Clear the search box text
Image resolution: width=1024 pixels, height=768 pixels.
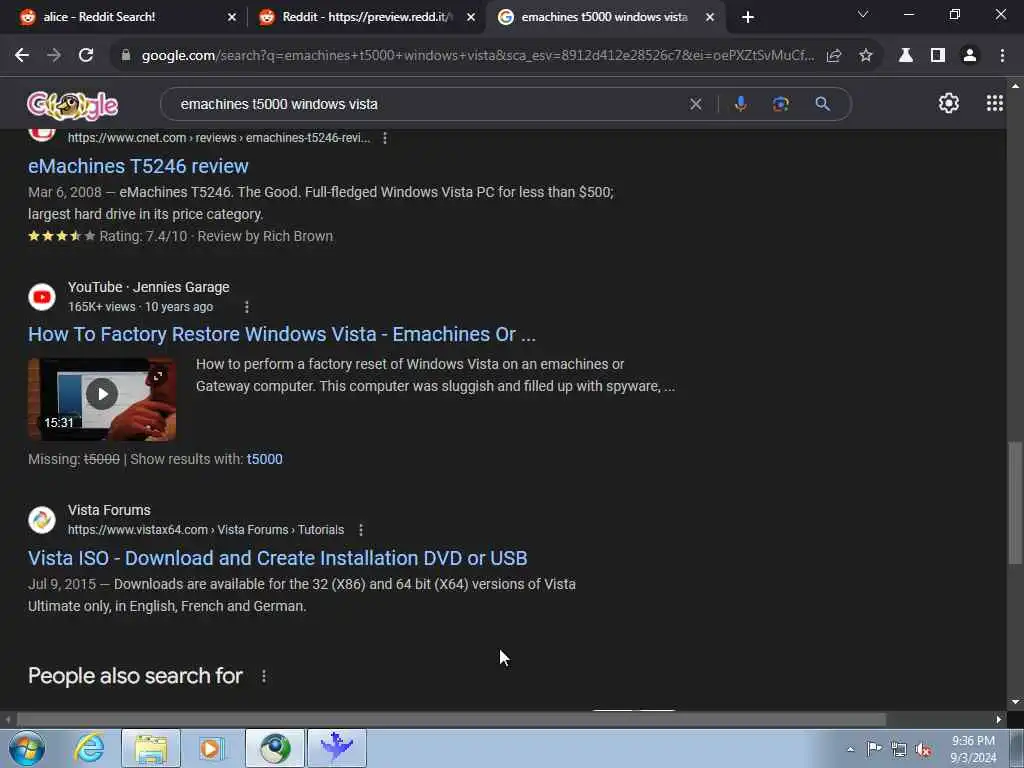(696, 104)
